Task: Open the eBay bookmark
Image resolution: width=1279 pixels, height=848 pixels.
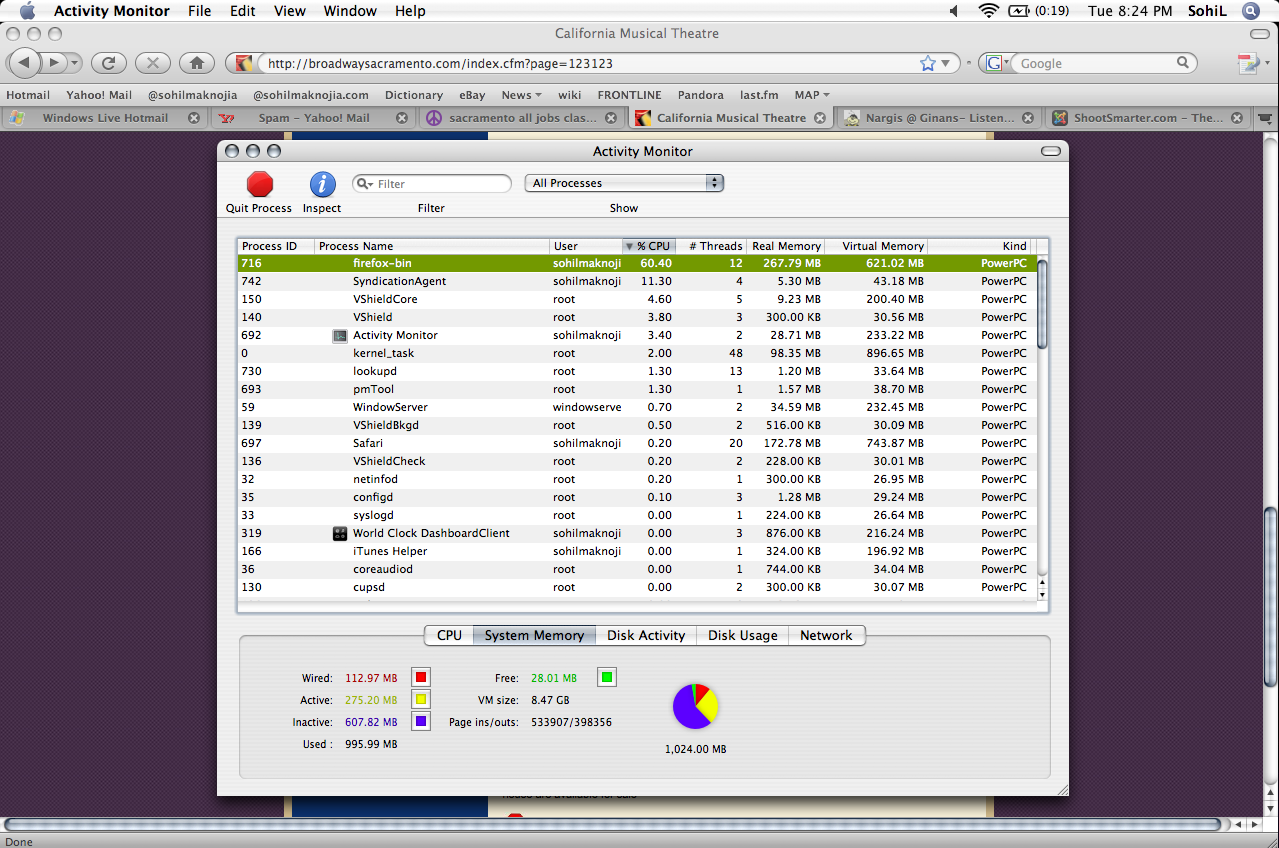Action: tap(472, 95)
